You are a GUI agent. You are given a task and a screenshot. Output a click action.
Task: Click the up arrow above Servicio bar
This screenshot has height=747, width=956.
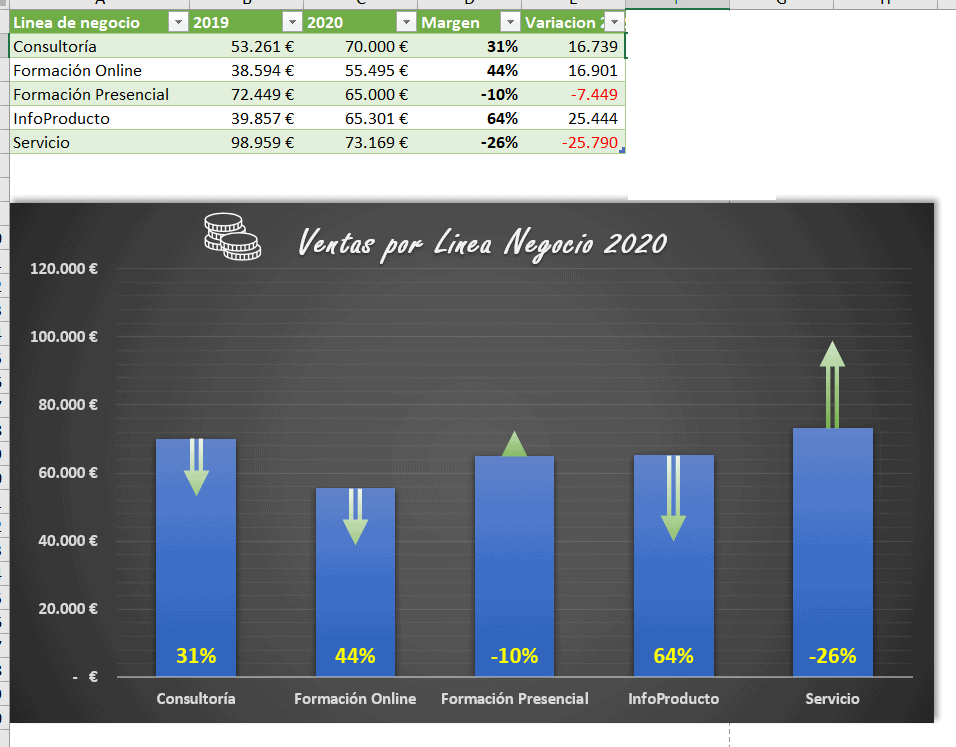832,385
